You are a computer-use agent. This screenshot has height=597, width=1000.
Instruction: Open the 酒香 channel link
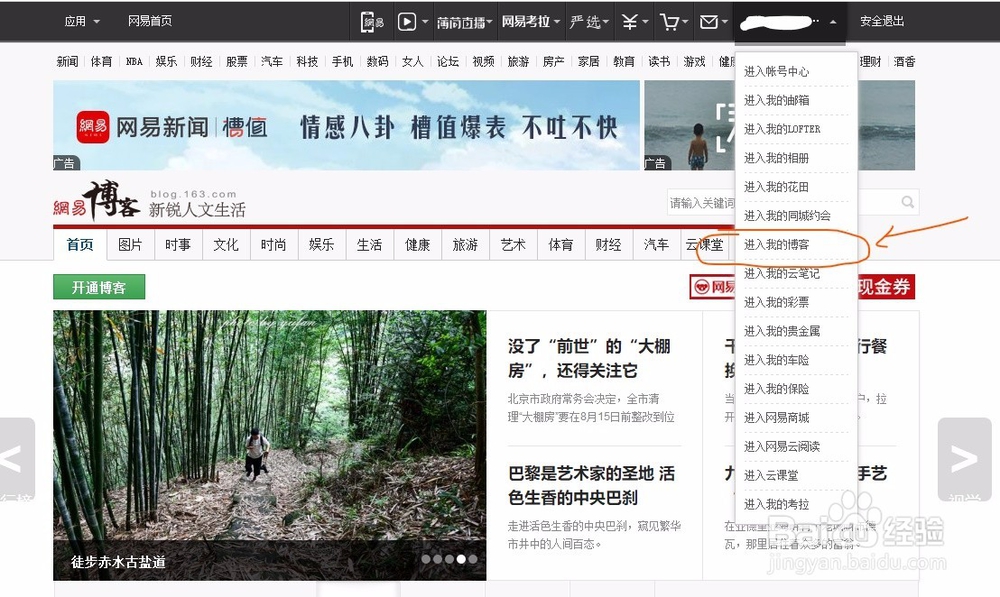click(x=904, y=62)
